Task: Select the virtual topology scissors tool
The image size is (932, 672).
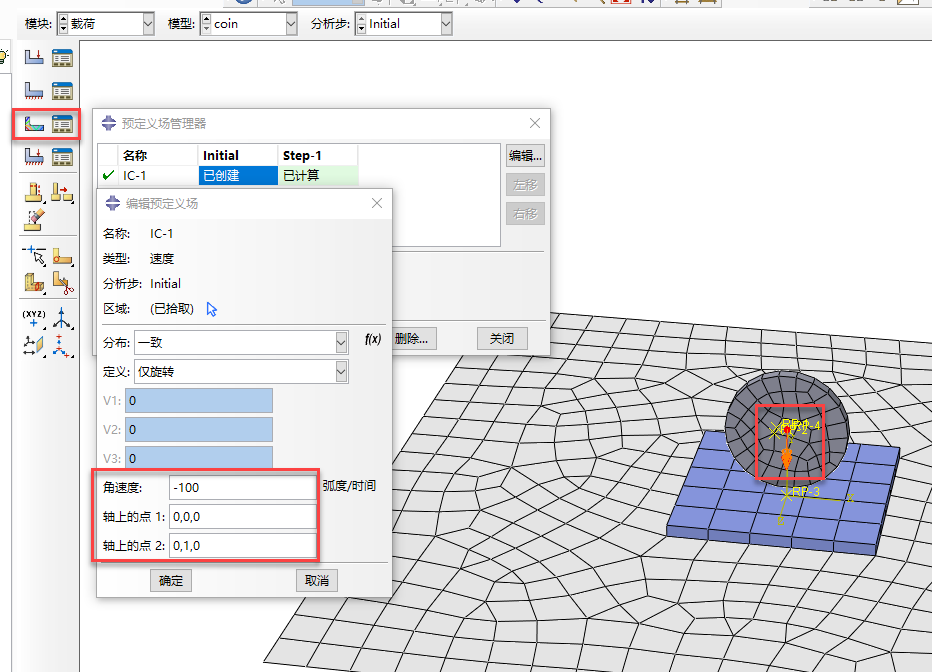Action: tap(62, 282)
